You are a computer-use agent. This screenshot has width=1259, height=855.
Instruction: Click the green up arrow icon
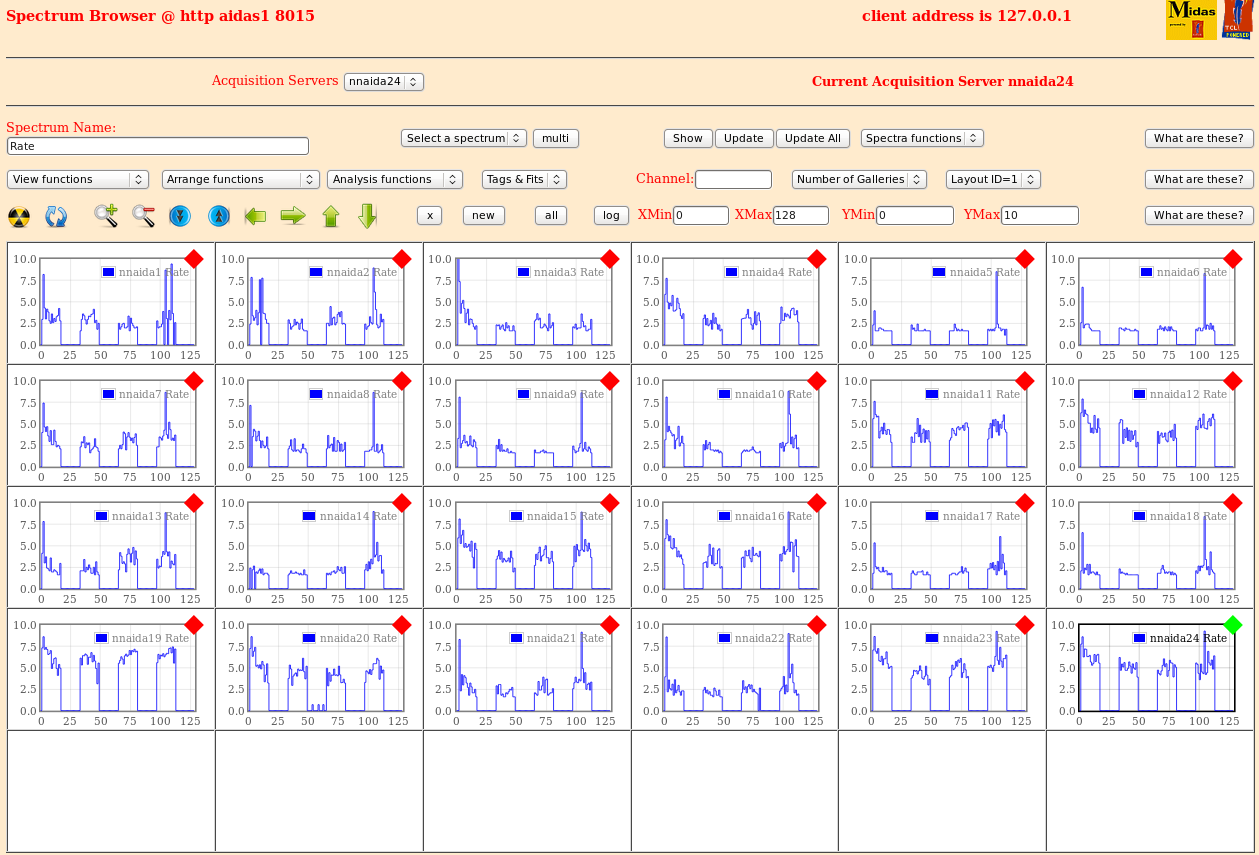[x=331, y=216]
